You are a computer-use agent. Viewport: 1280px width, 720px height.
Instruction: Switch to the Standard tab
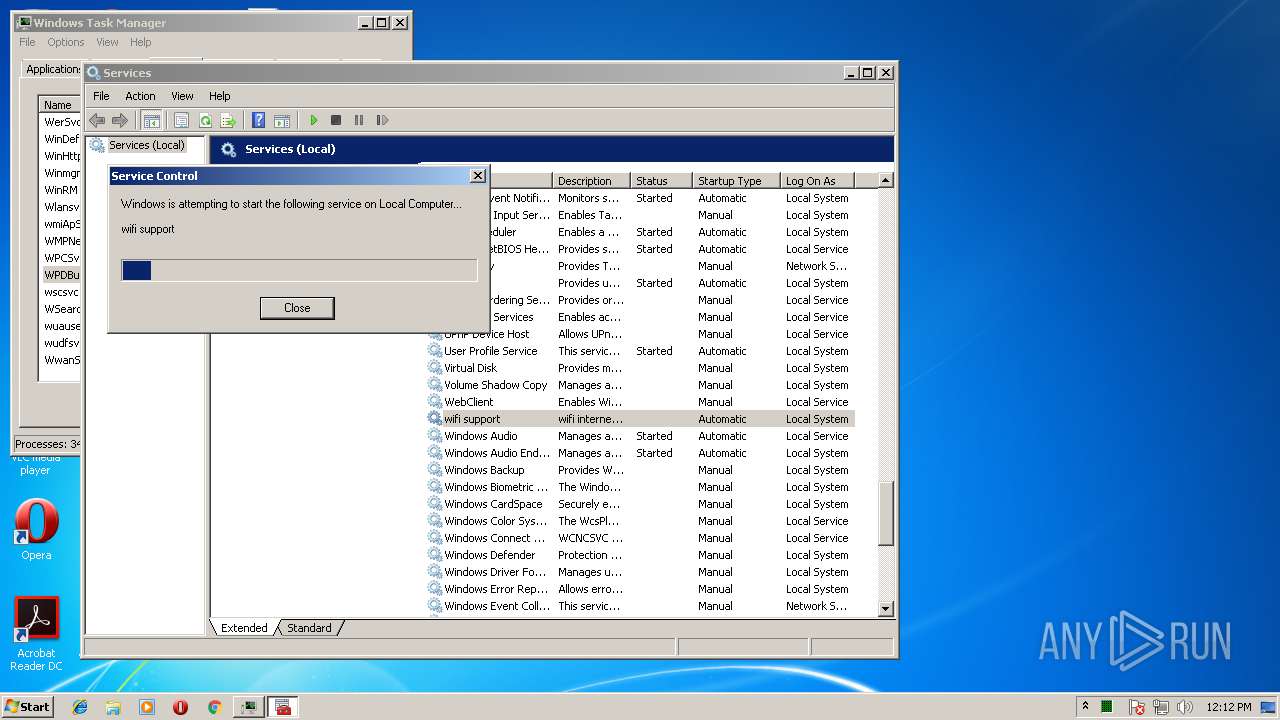point(309,628)
